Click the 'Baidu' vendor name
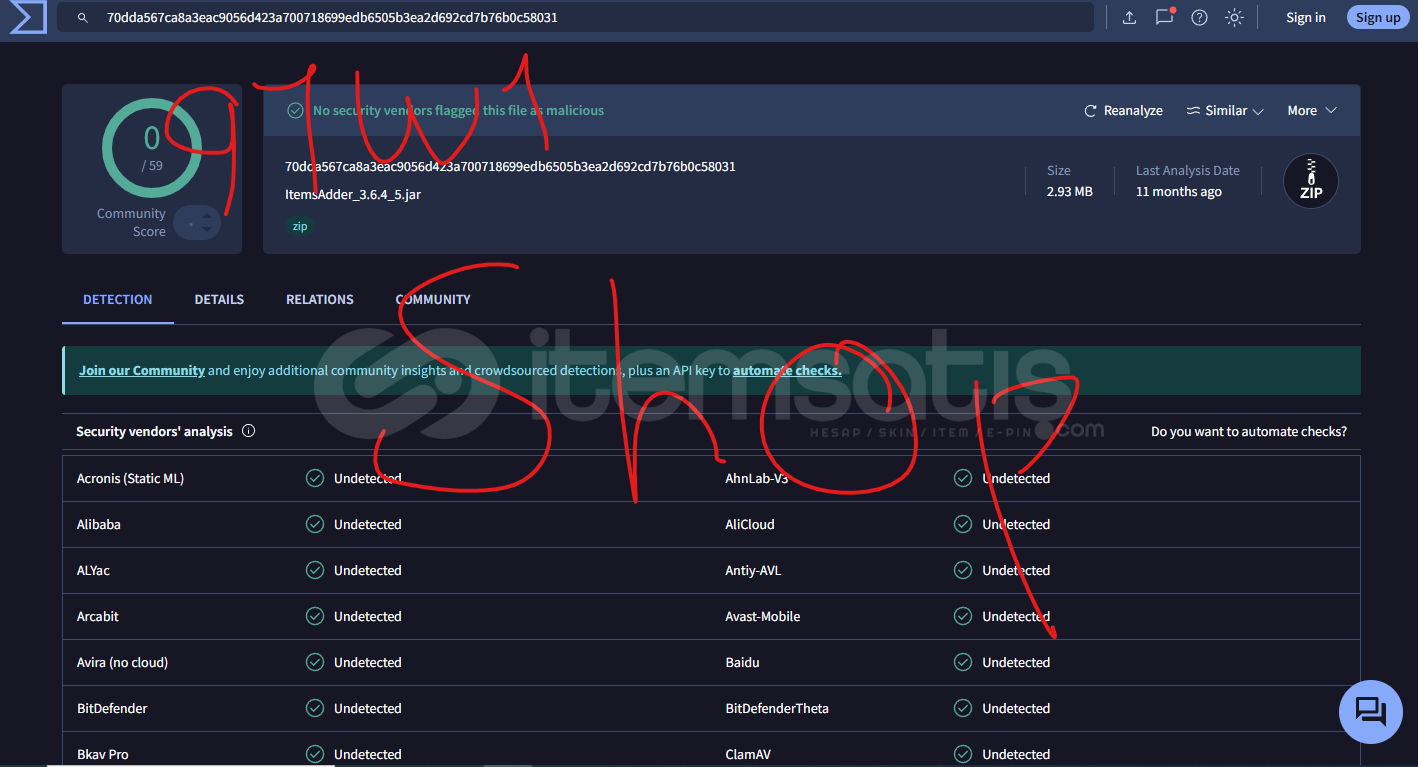 pos(742,662)
